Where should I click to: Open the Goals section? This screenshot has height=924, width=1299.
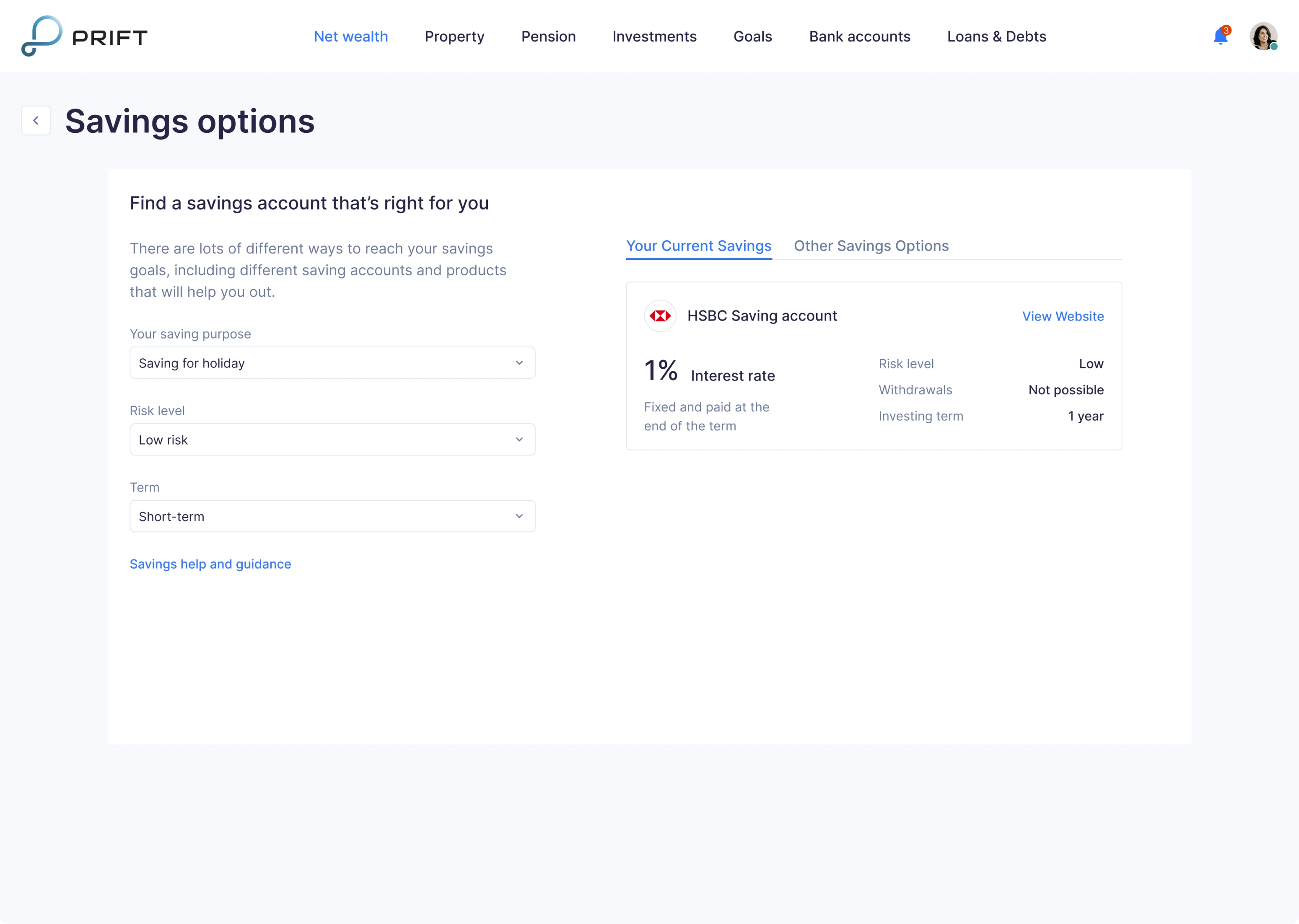(752, 36)
